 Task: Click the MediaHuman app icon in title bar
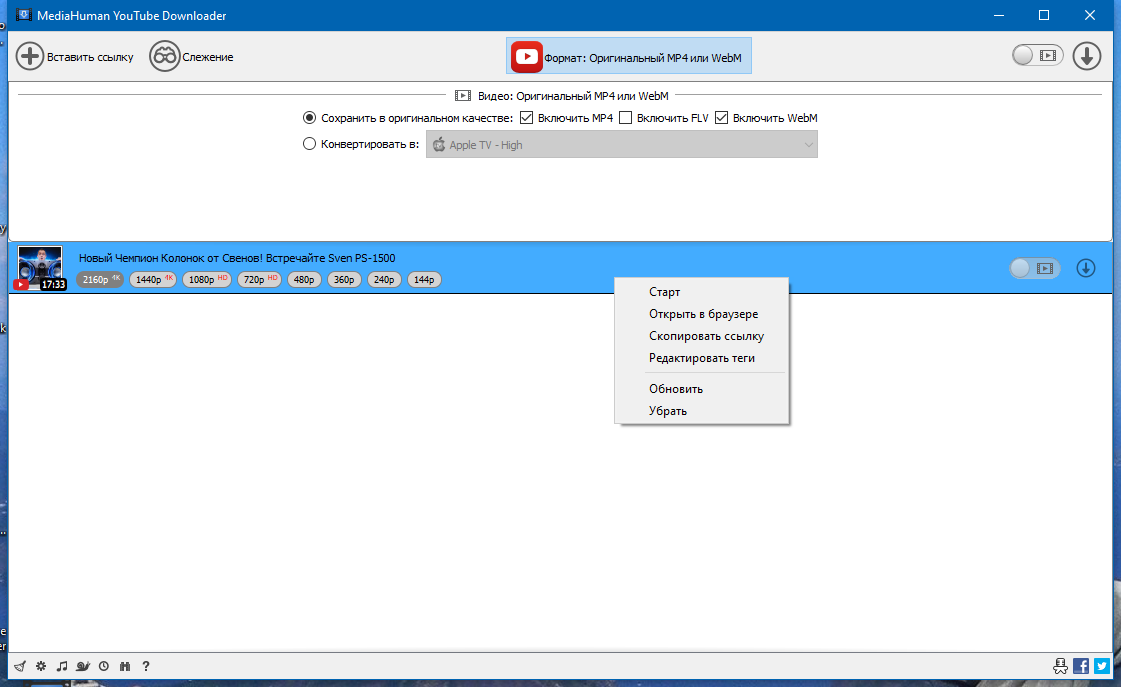pyautogui.click(x=24, y=15)
